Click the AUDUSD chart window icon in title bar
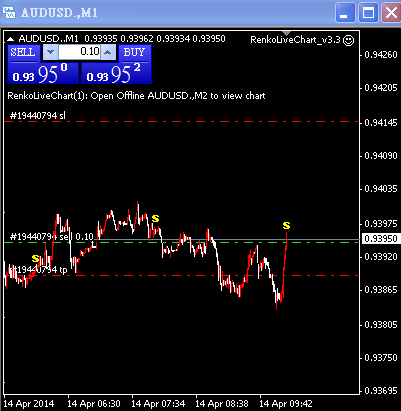Screen dimensions: 401x411 (9, 13)
